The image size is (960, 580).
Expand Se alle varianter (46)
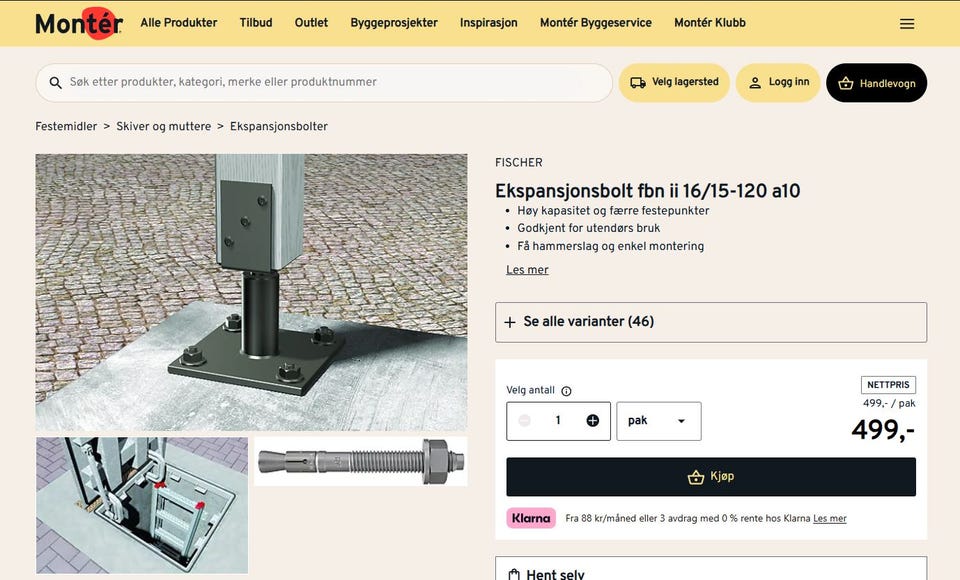[711, 322]
